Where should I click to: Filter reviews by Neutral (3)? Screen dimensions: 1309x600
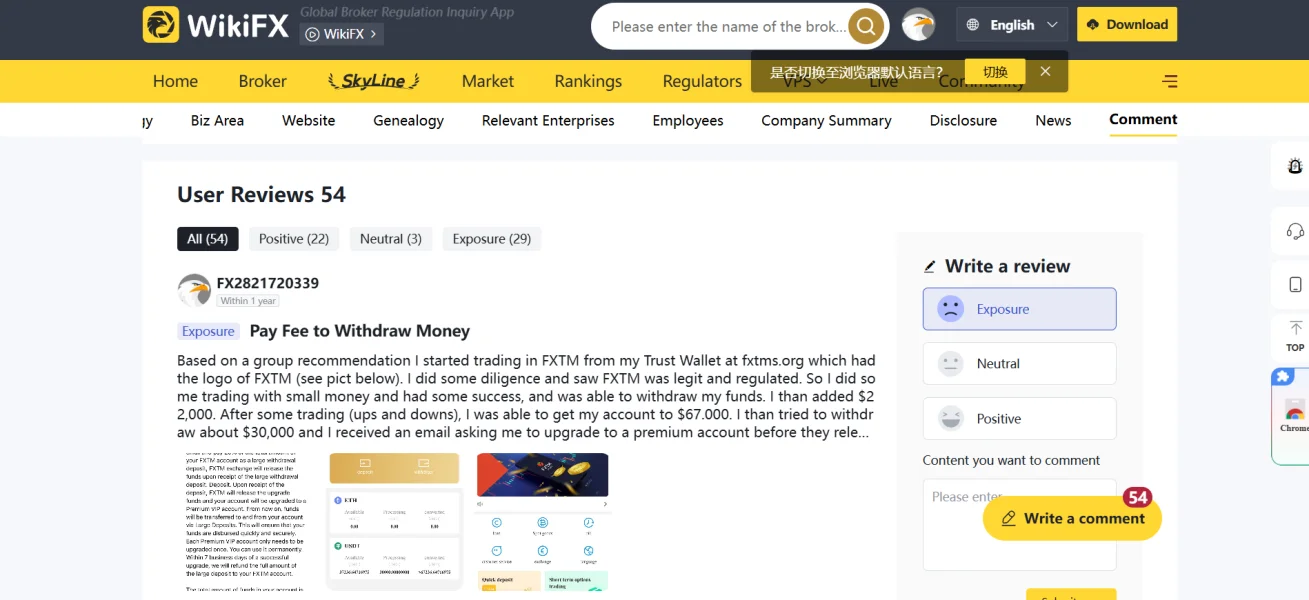click(391, 239)
